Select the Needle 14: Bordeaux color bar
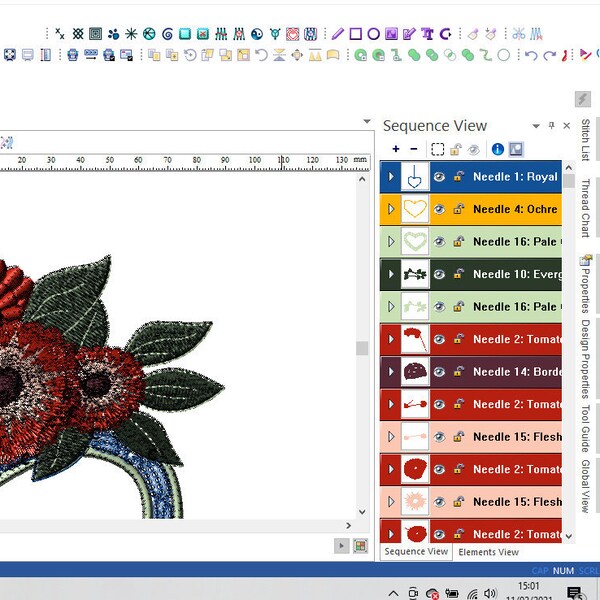The image size is (600, 600). 471,372
